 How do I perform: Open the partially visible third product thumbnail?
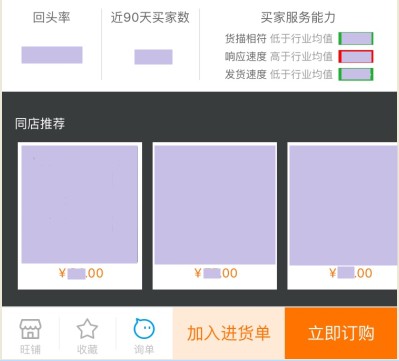343,205
